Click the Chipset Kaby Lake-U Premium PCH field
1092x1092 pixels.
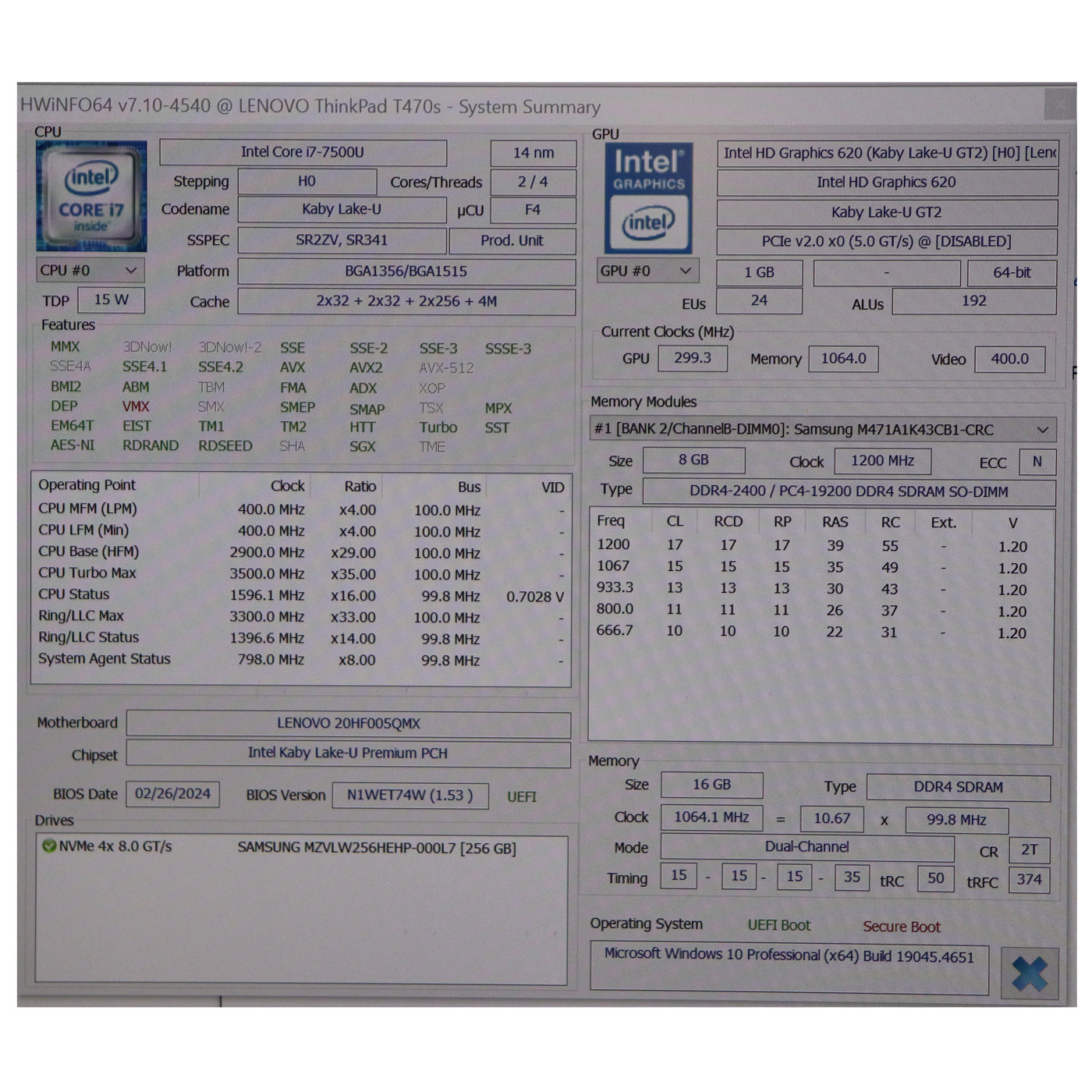tap(349, 753)
